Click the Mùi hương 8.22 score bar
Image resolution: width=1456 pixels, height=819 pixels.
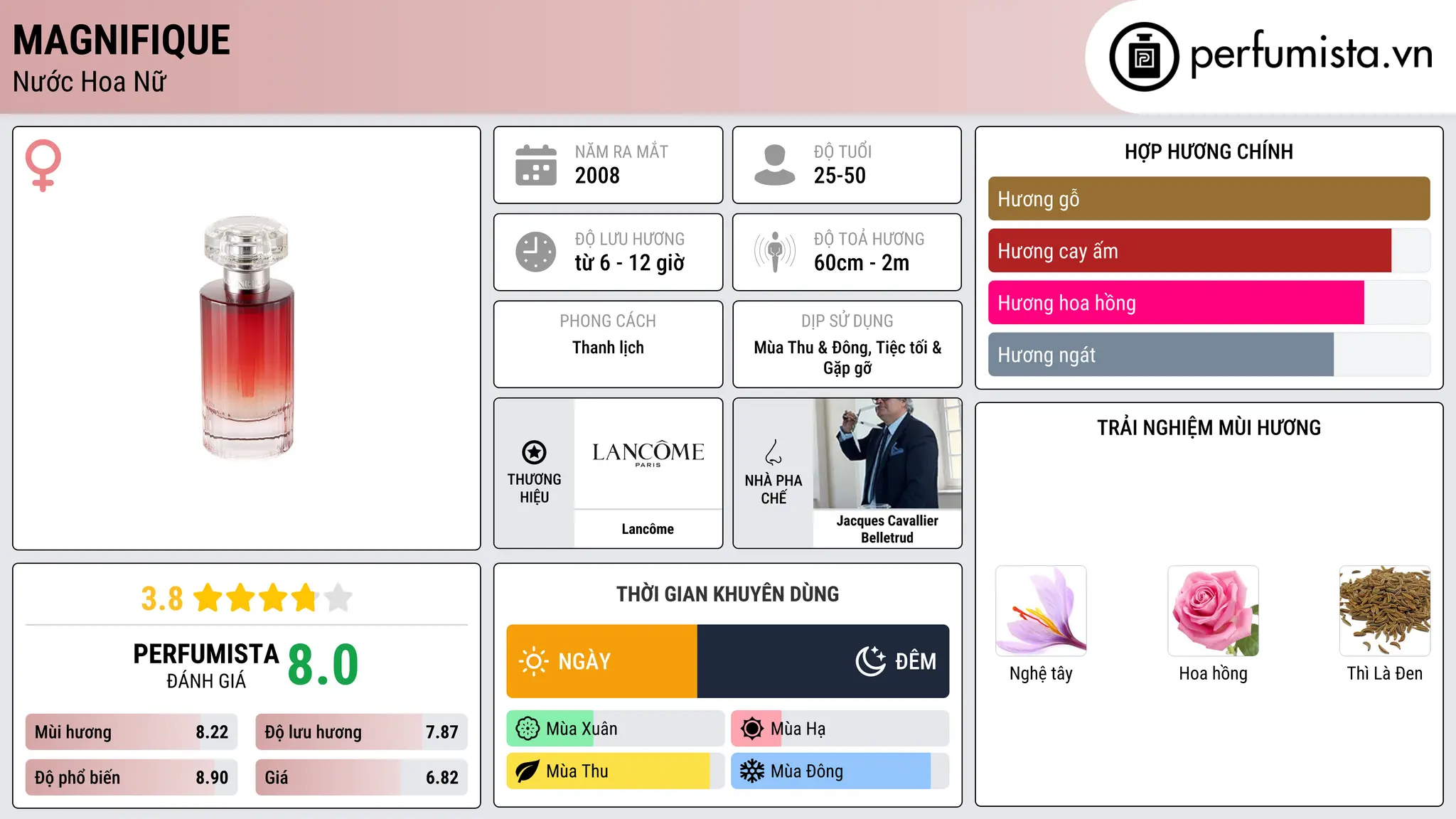coord(132,732)
